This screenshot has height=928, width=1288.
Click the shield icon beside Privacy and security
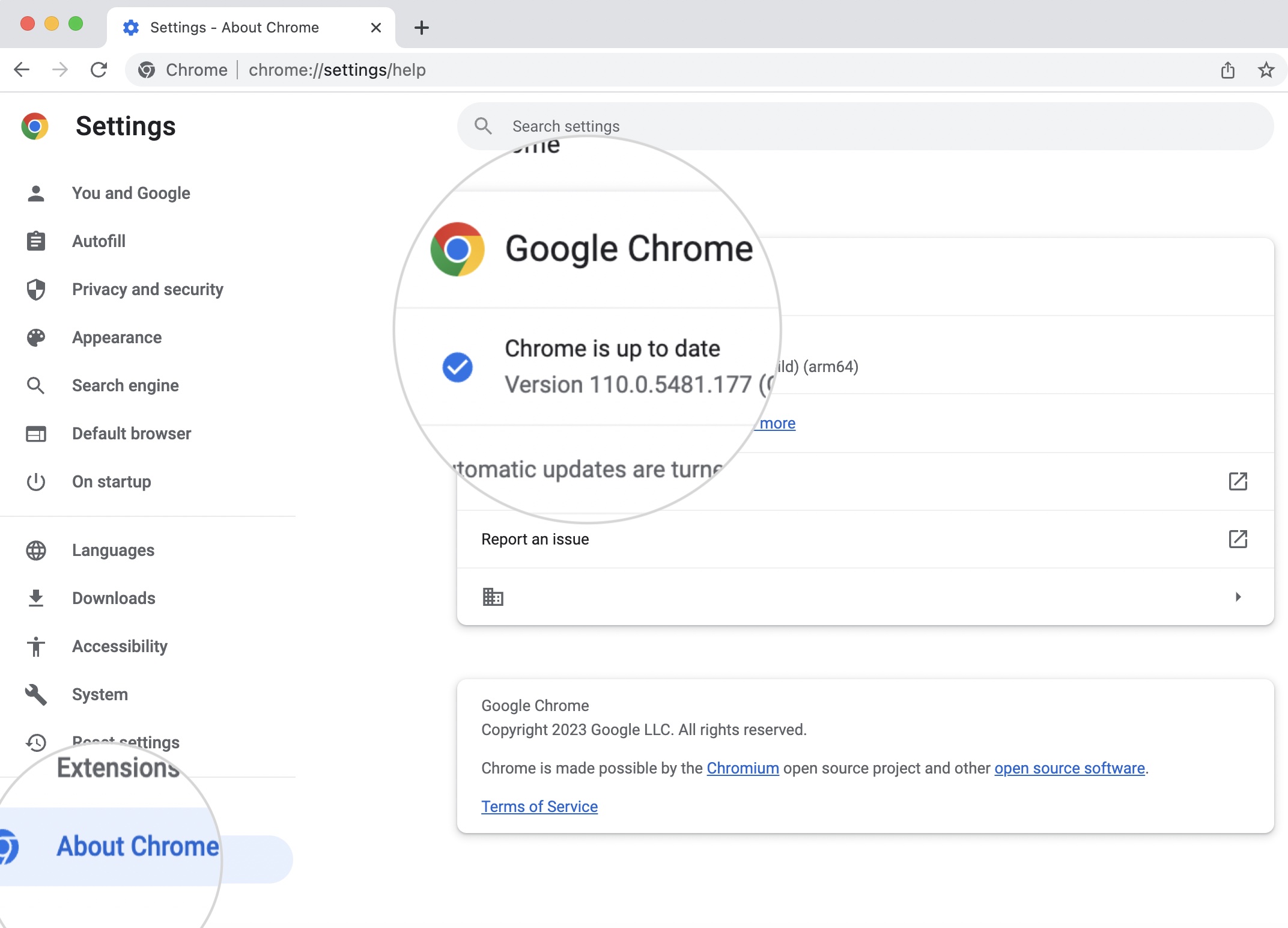click(x=36, y=289)
